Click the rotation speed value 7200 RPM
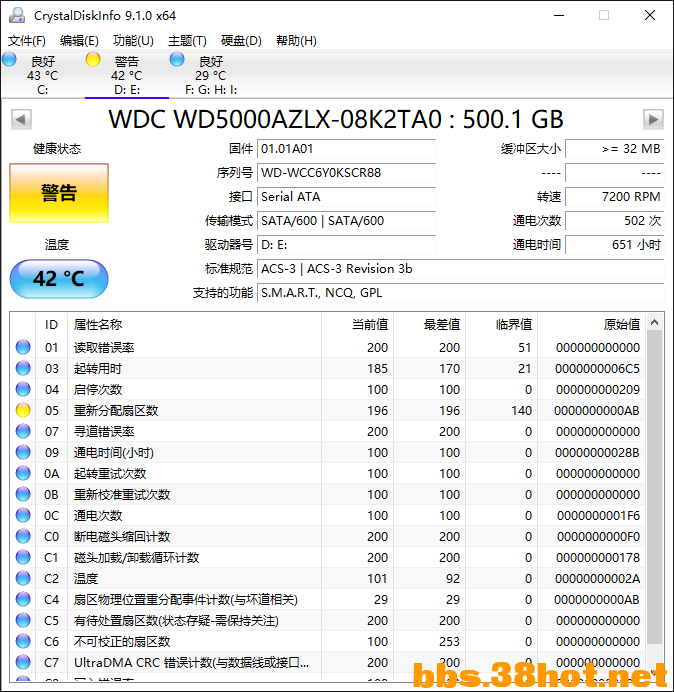The image size is (674, 692). pos(614,196)
